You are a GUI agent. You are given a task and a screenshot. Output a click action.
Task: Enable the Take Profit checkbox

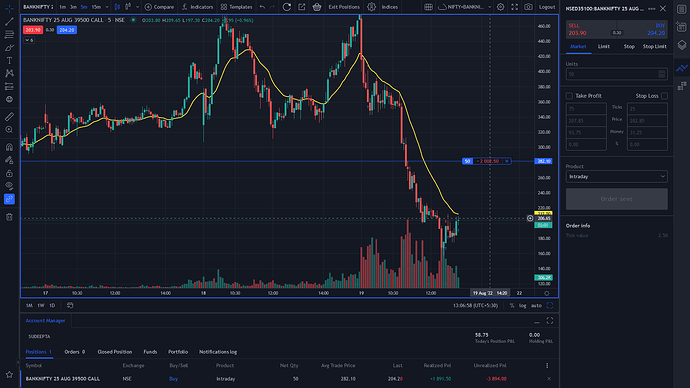[569, 96]
